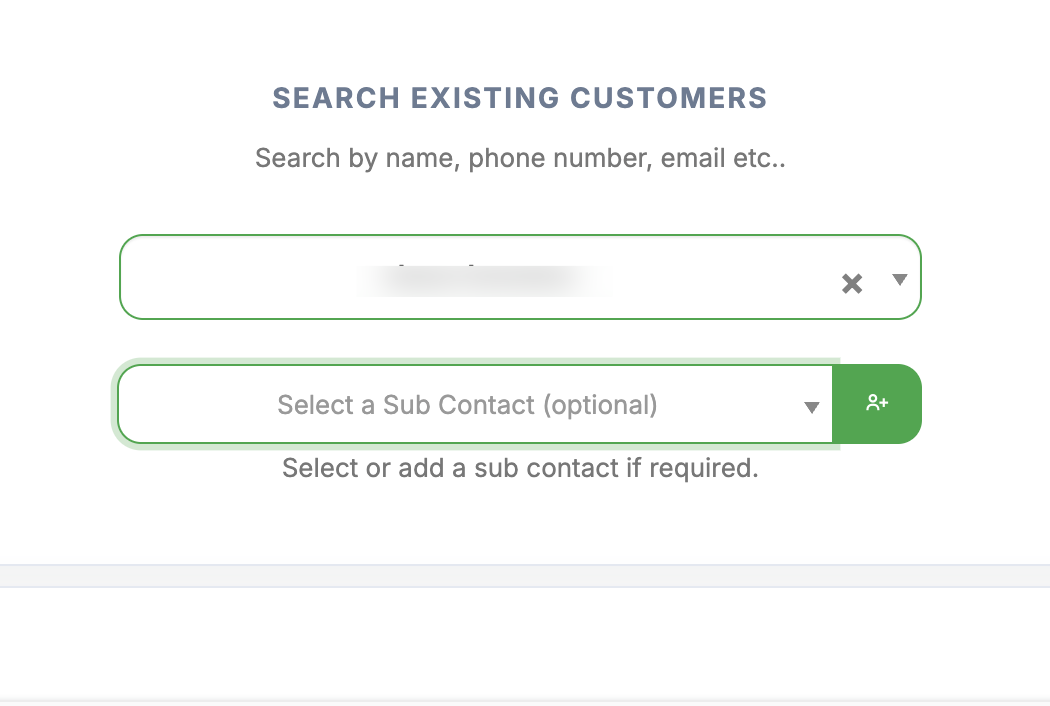
Task: Click the add sub contact person icon
Action: [877, 403]
